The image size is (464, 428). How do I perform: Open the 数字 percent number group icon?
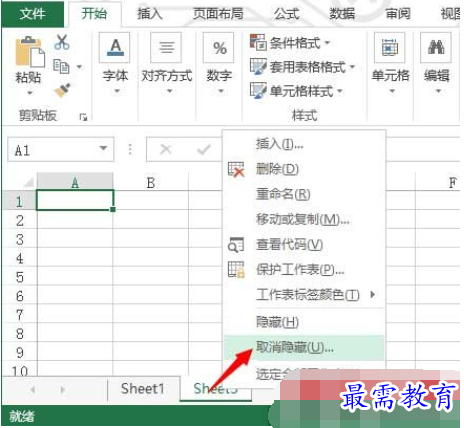click(x=219, y=48)
